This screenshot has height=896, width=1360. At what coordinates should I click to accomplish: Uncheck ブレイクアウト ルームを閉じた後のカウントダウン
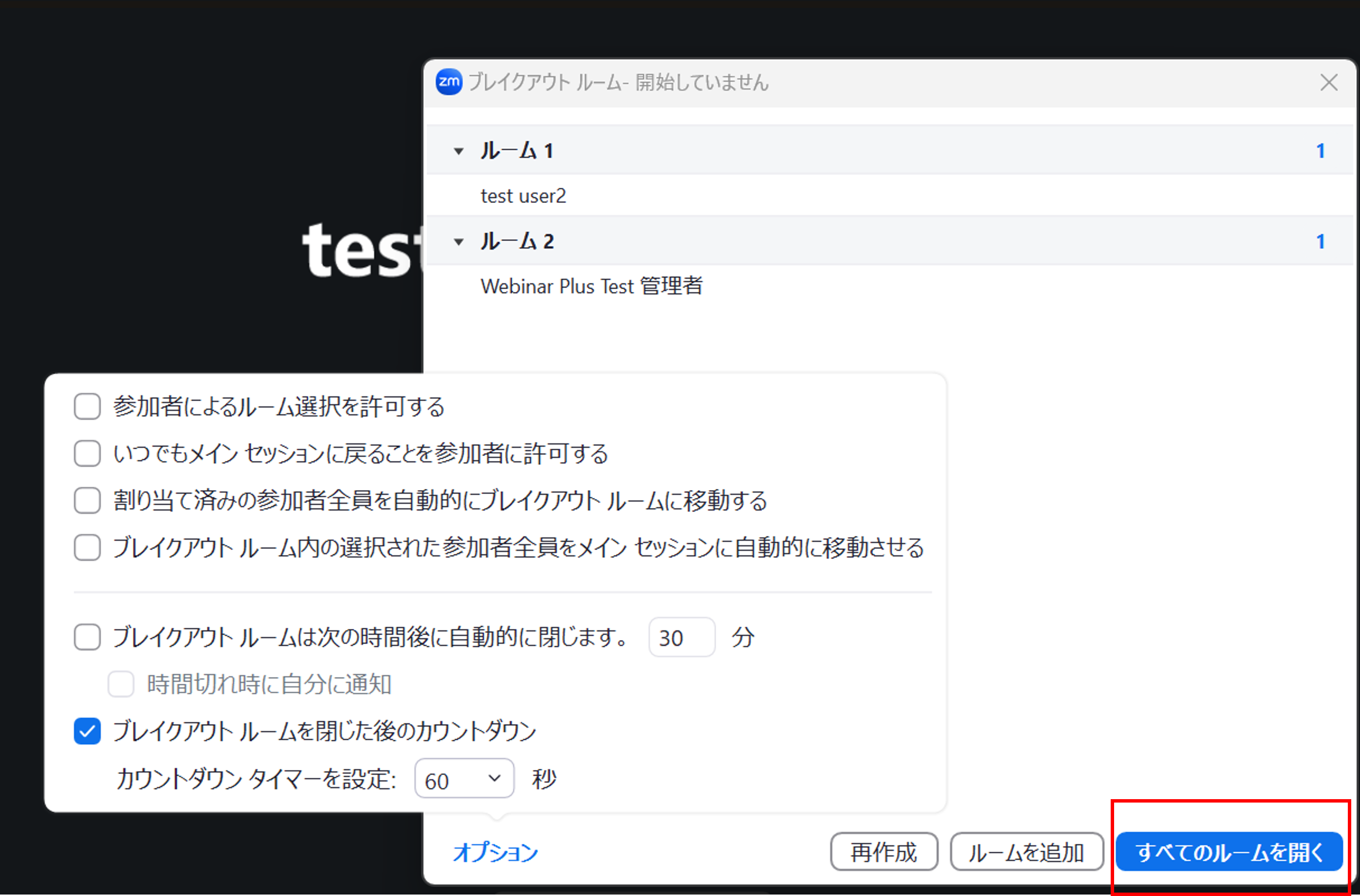[88, 731]
